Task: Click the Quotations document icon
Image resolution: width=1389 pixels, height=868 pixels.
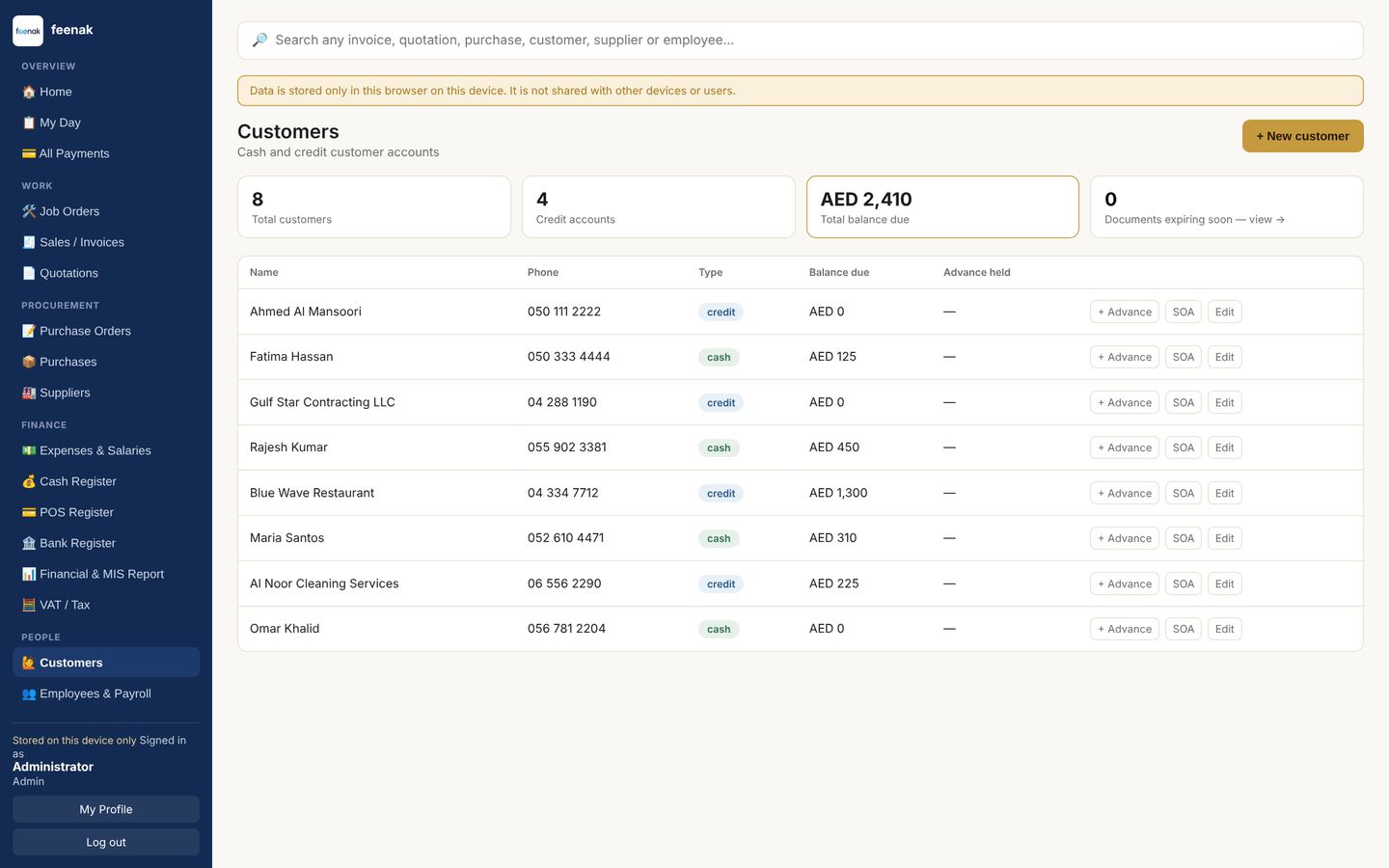Action: pos(29,273)
